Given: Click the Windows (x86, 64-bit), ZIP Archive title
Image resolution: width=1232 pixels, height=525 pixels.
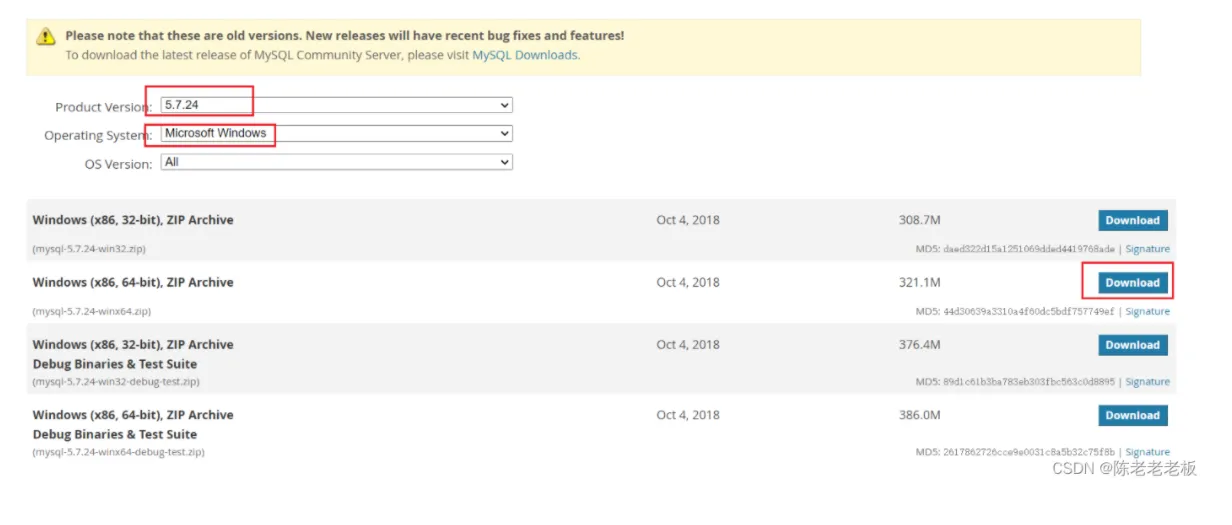Looking at the screenshot, I should point(133,283).
